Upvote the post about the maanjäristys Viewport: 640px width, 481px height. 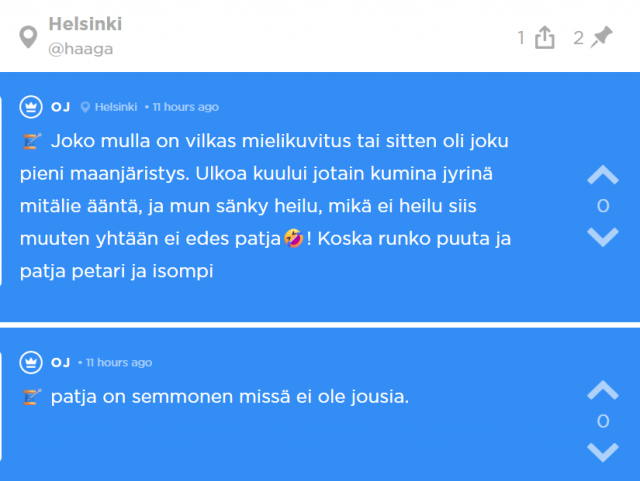click(x=602, y=176)
